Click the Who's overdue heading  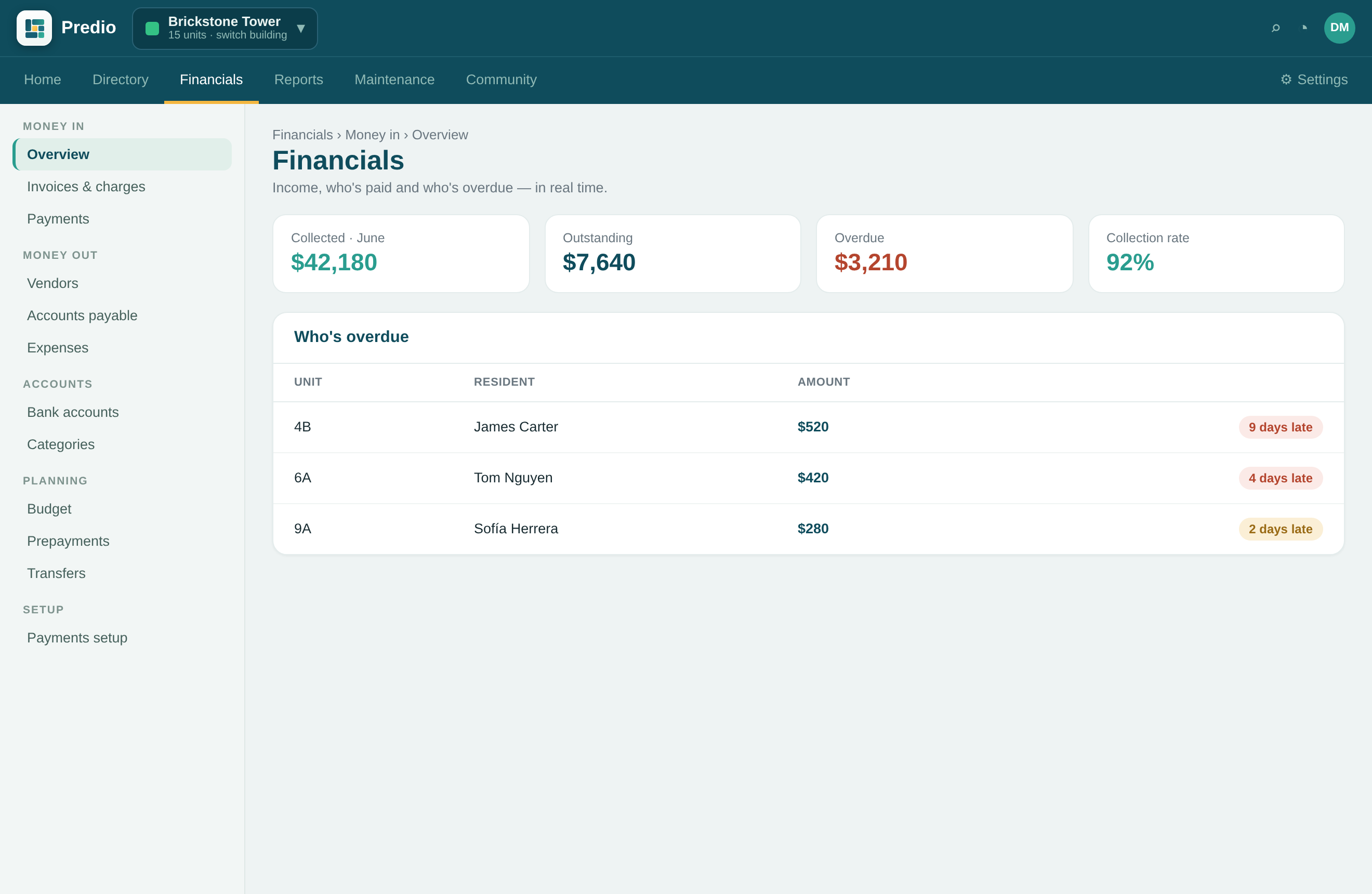pyautogui.click(x=351, y=337)
